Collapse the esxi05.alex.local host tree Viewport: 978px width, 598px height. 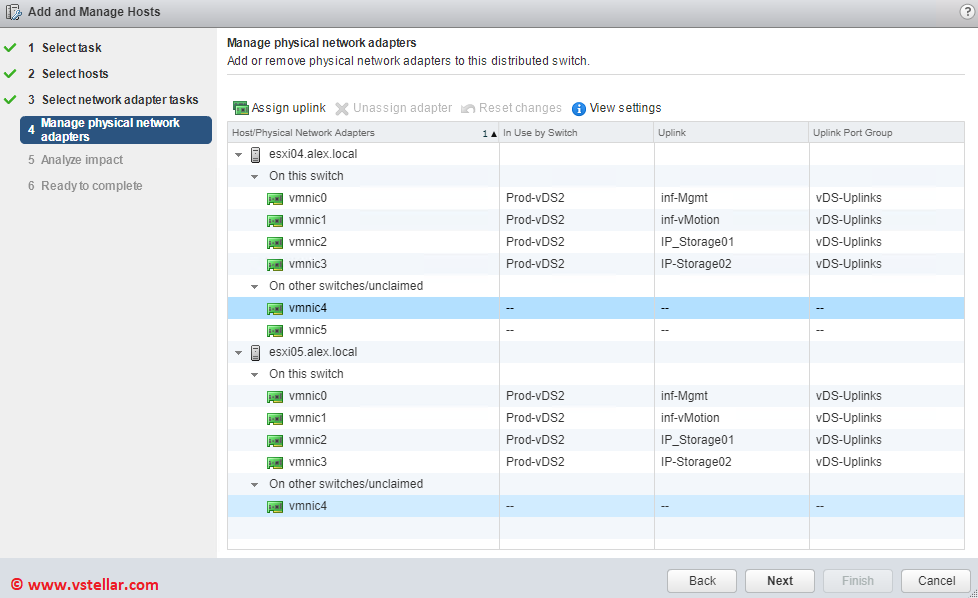click(238, 353)
